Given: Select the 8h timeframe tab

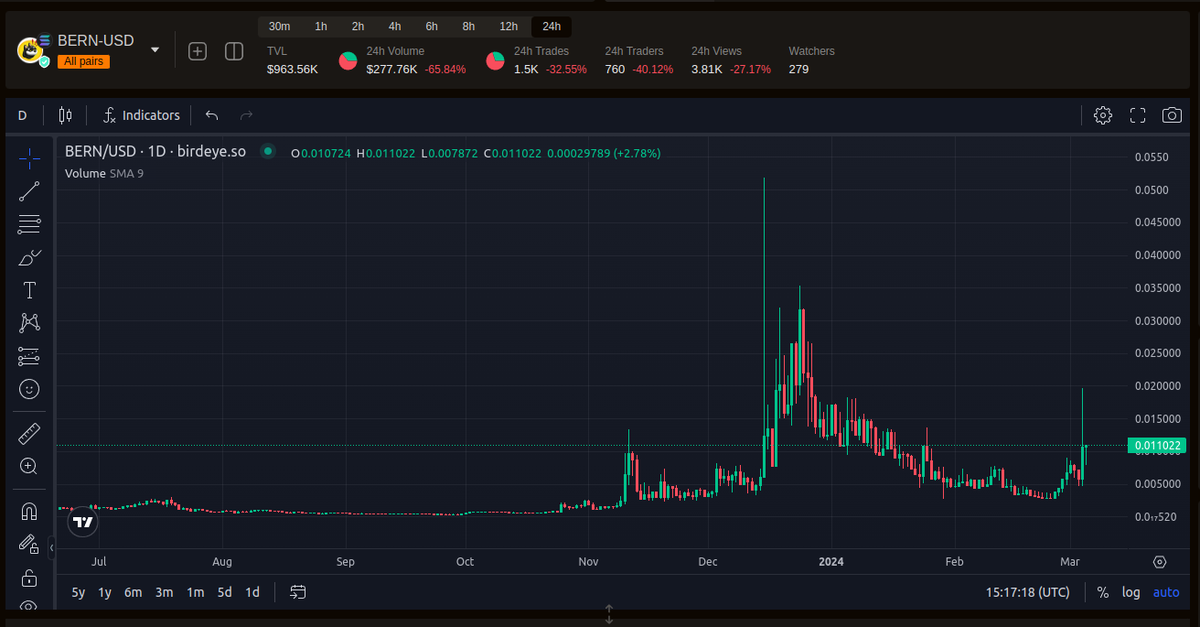Looking at the screenshot, I should (469, 26).
